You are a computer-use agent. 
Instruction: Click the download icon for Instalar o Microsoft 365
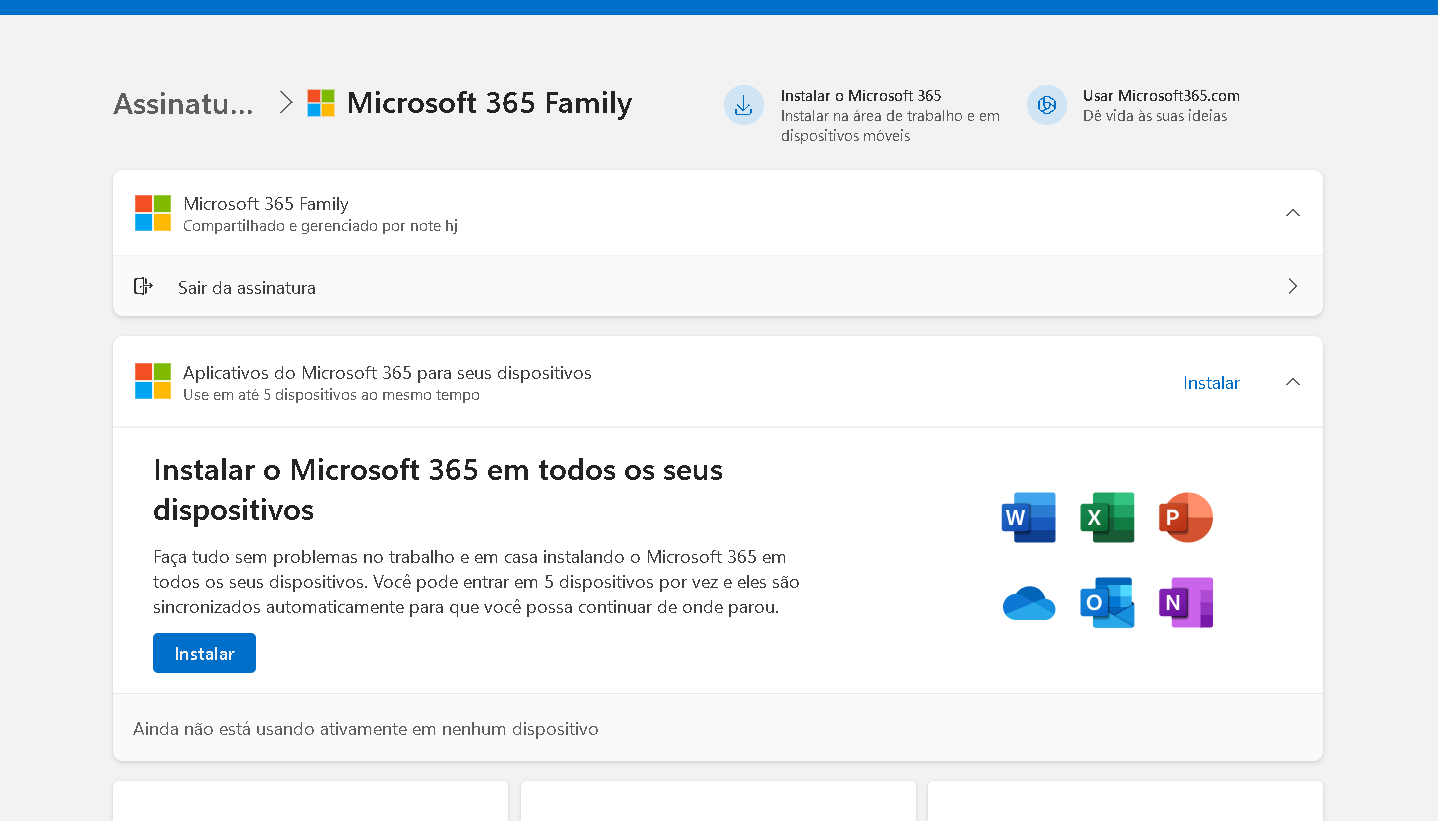pyautogui.click(x=743, y=105)
